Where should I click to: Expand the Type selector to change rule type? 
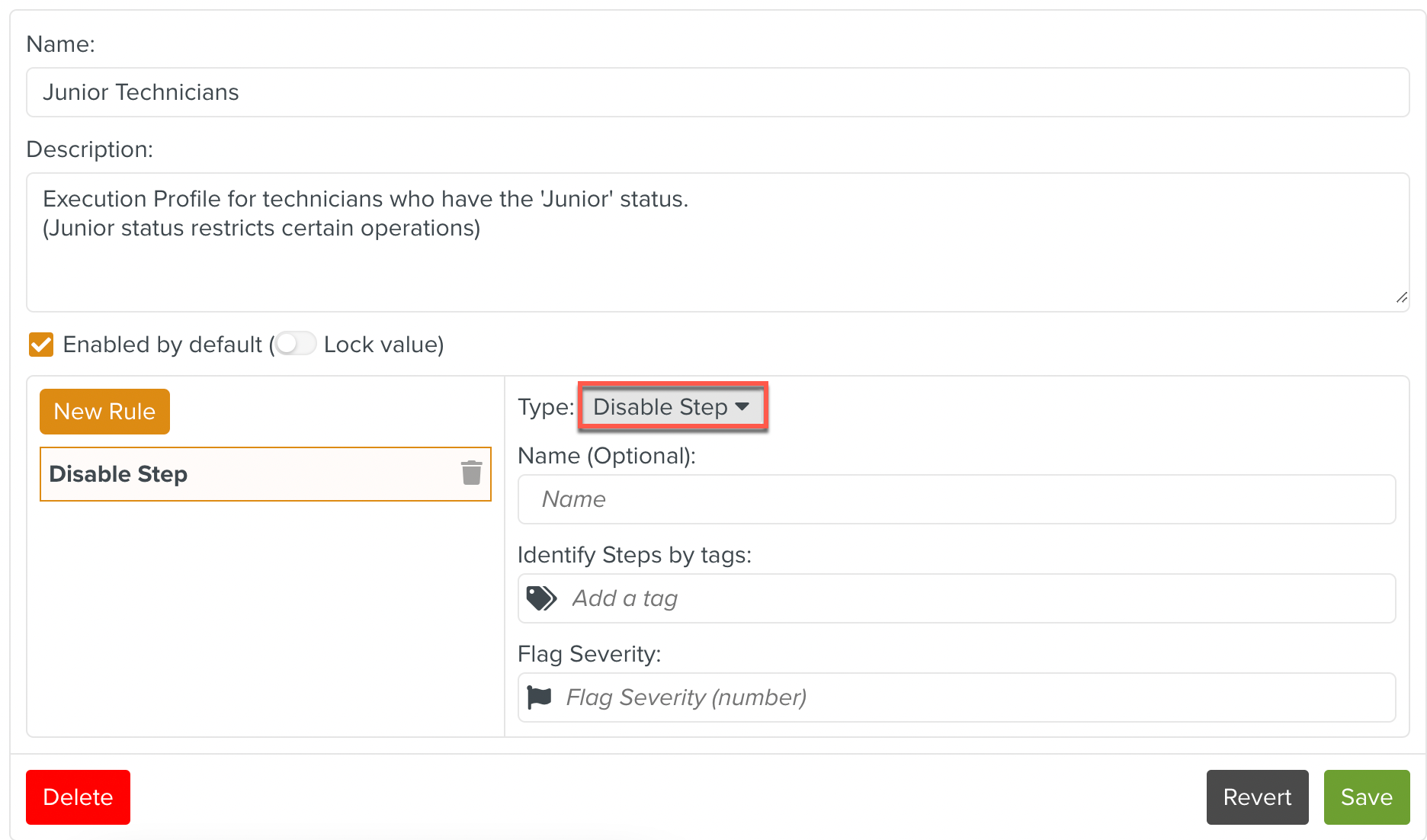click(672, 407)
